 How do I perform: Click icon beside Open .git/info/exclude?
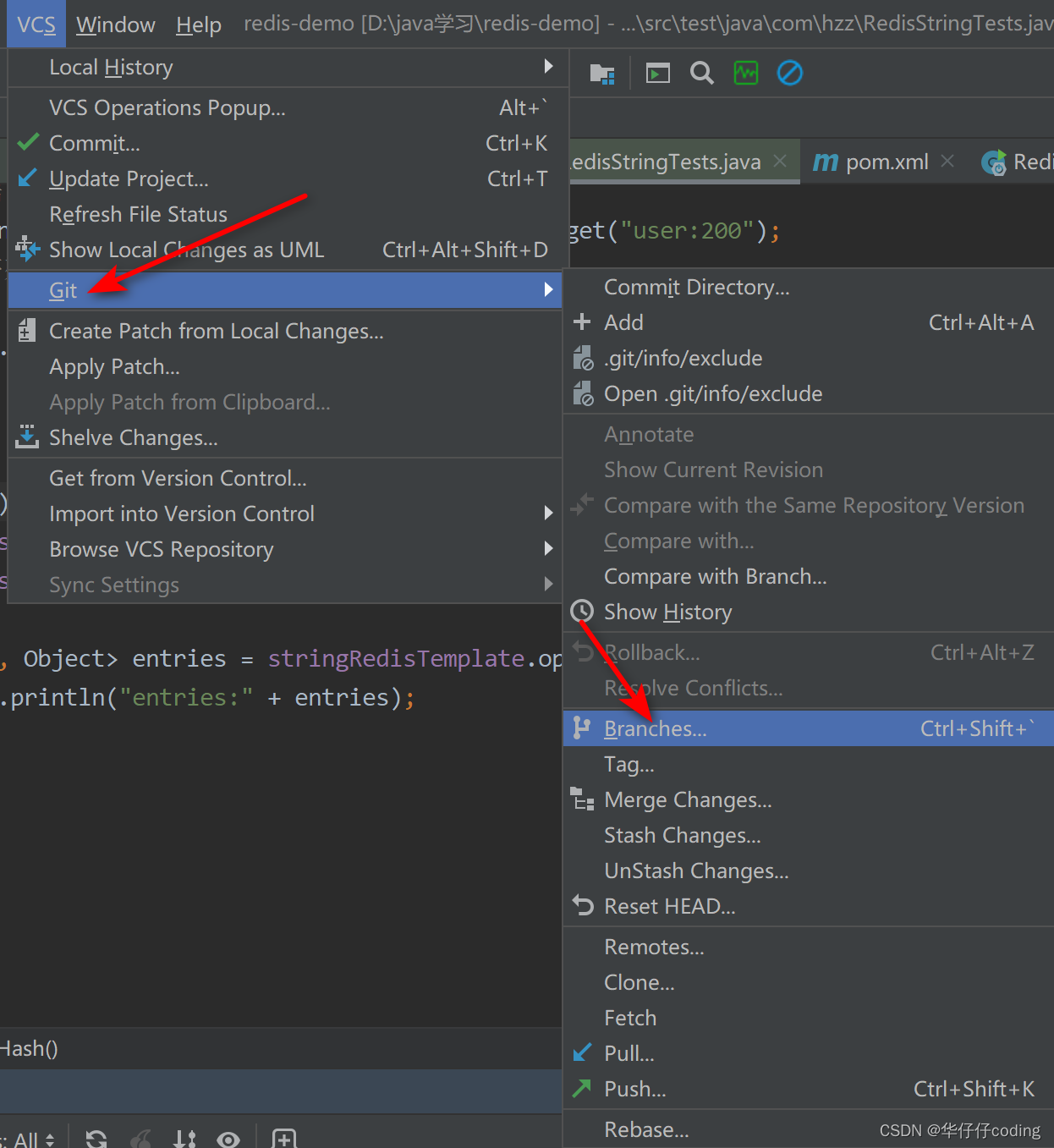(583, 393)
